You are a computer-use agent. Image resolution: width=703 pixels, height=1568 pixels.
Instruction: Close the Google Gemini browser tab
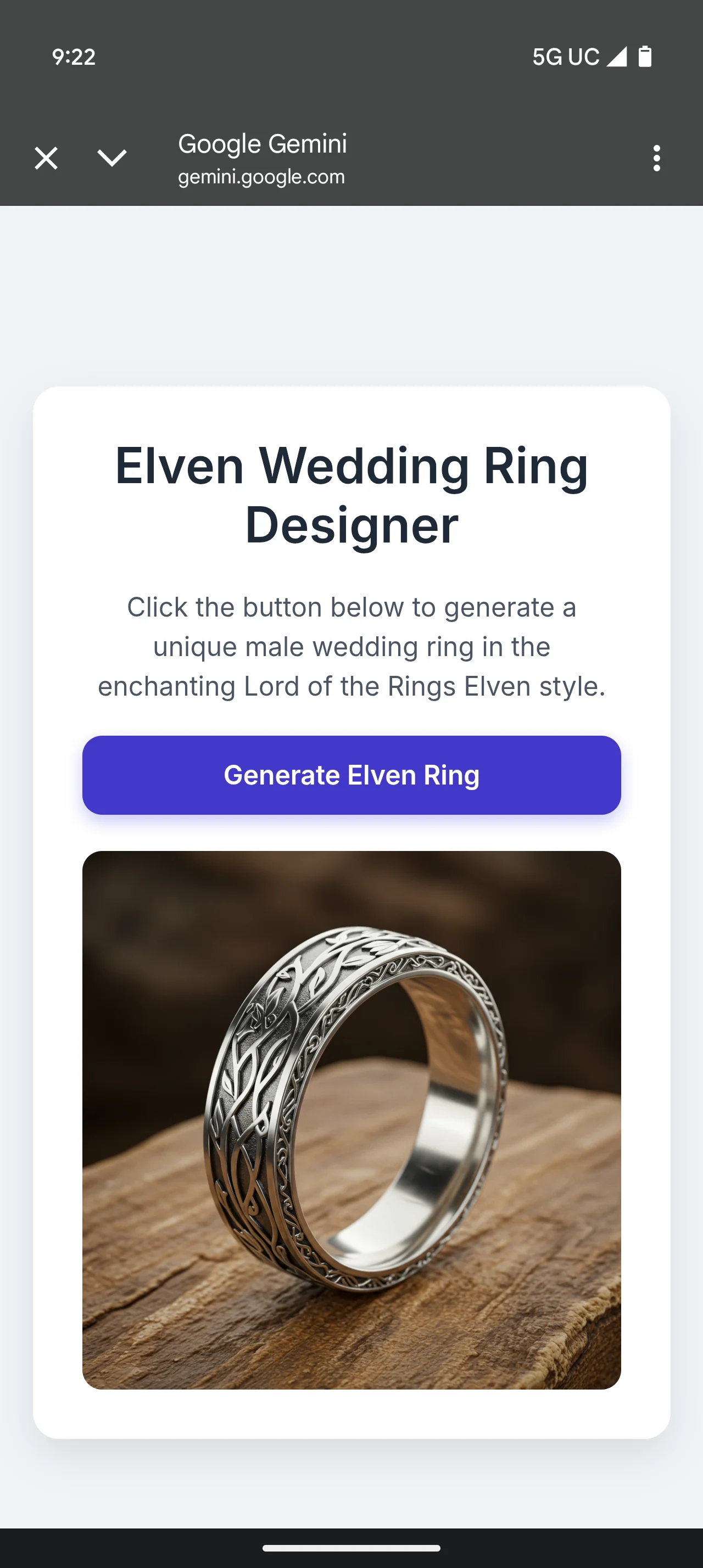coord(46,158)
